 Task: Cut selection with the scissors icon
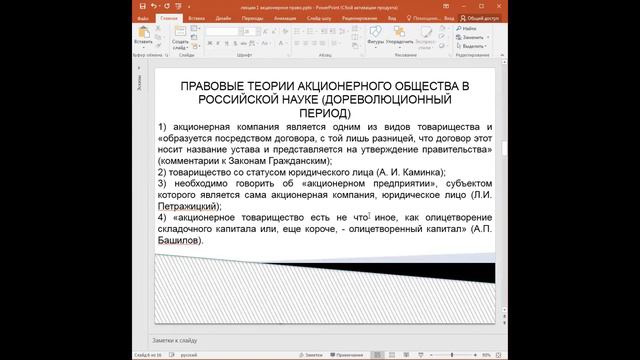point(158,29)
